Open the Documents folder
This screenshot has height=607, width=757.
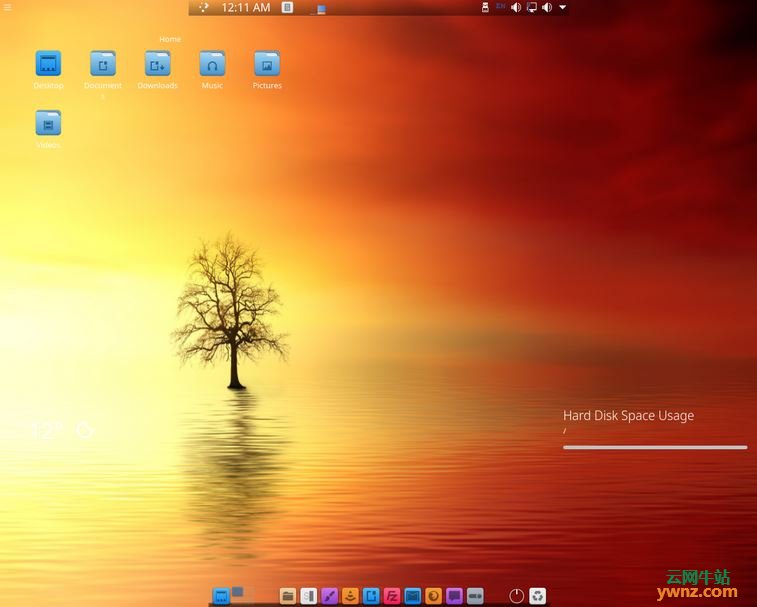[103, 64]
